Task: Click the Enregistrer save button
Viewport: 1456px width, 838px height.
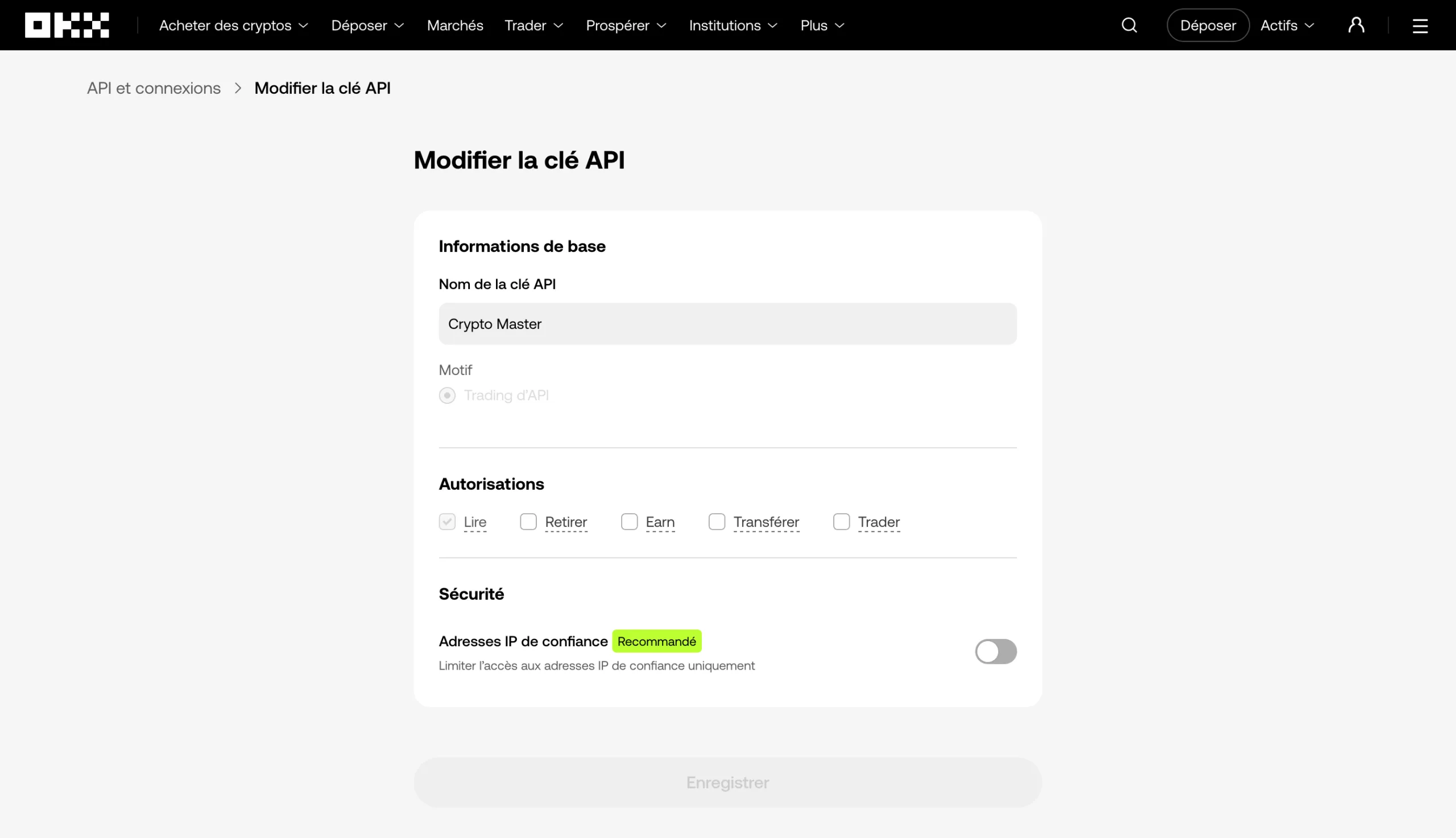Action: click(x=727, y=782)
